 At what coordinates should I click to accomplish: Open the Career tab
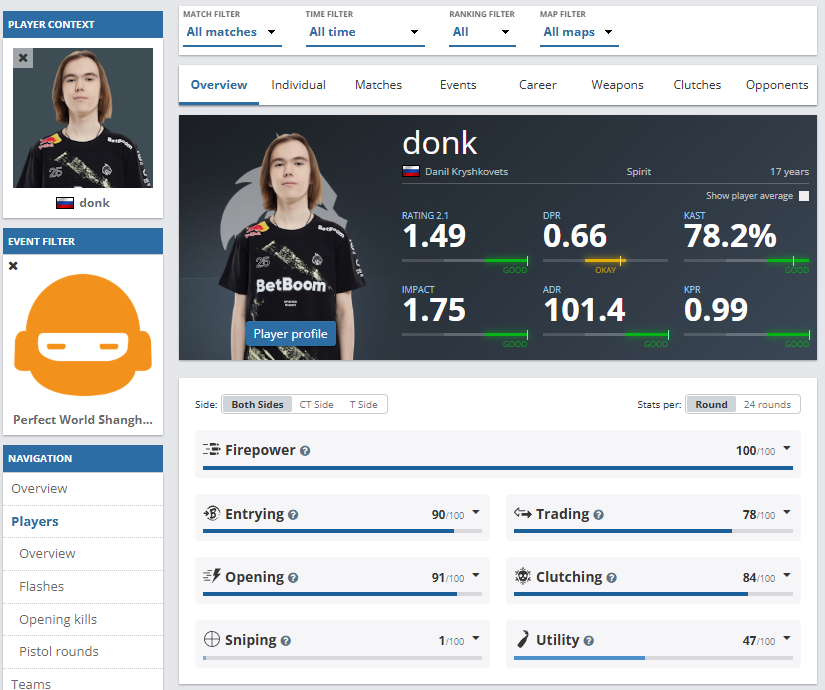[537, 85]
